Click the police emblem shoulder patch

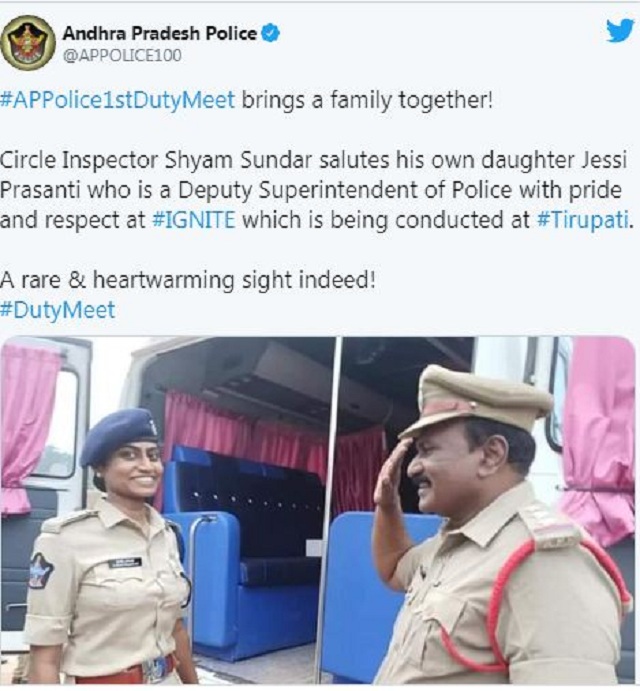41,570
